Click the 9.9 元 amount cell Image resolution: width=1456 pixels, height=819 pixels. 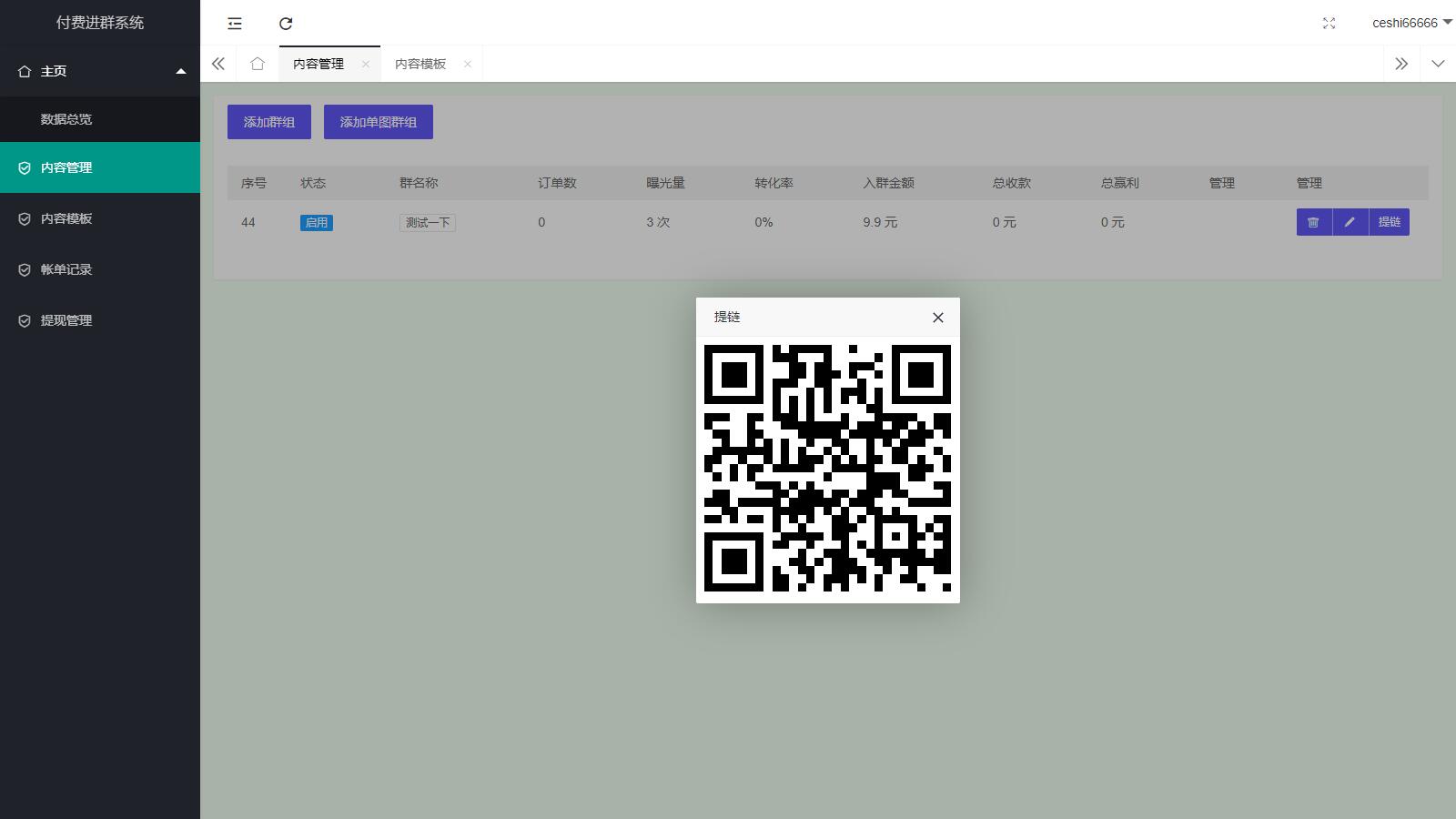(880, 222)
